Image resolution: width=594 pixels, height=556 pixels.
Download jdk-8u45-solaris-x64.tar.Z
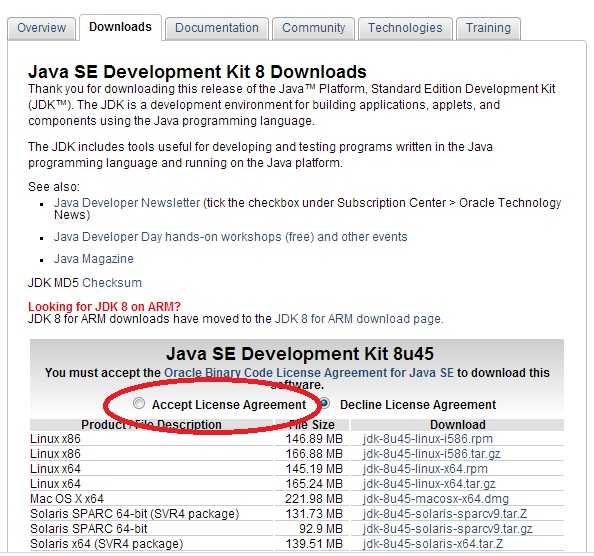coord(433,544)
